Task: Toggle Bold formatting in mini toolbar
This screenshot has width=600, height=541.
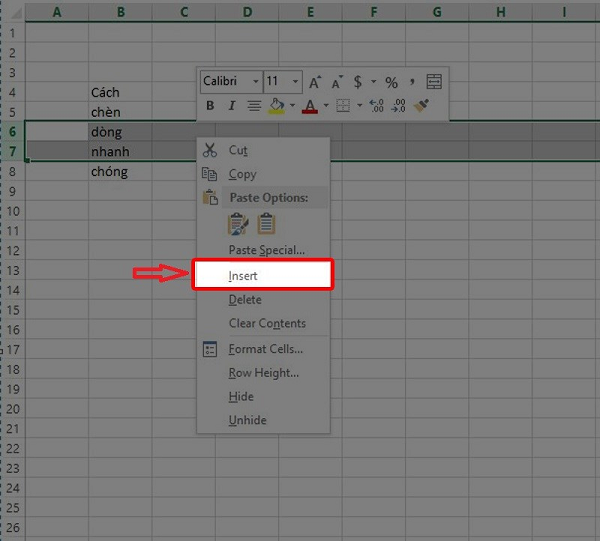Action: click(x=210, y=105)
